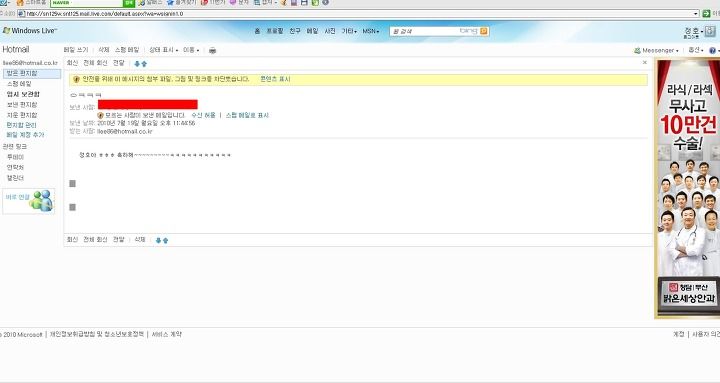Click 전달 above the message
The height and width of the screenshot is (383, 720).
[118, 63]
